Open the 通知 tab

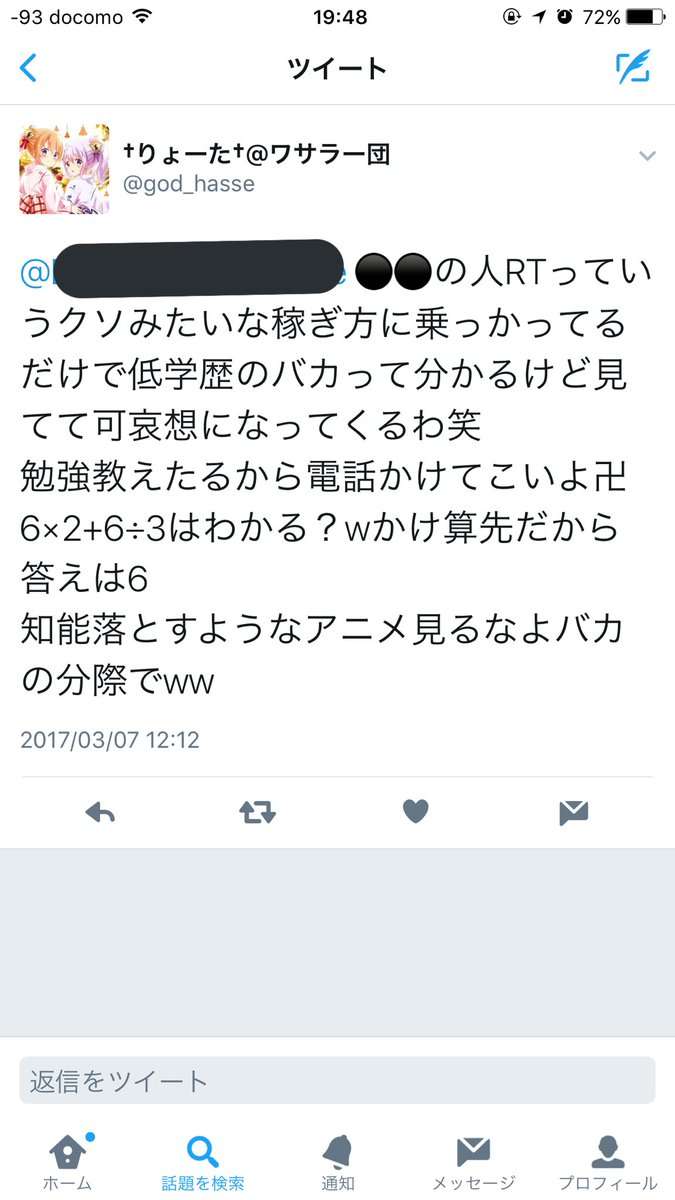(x=338, y=1163)
